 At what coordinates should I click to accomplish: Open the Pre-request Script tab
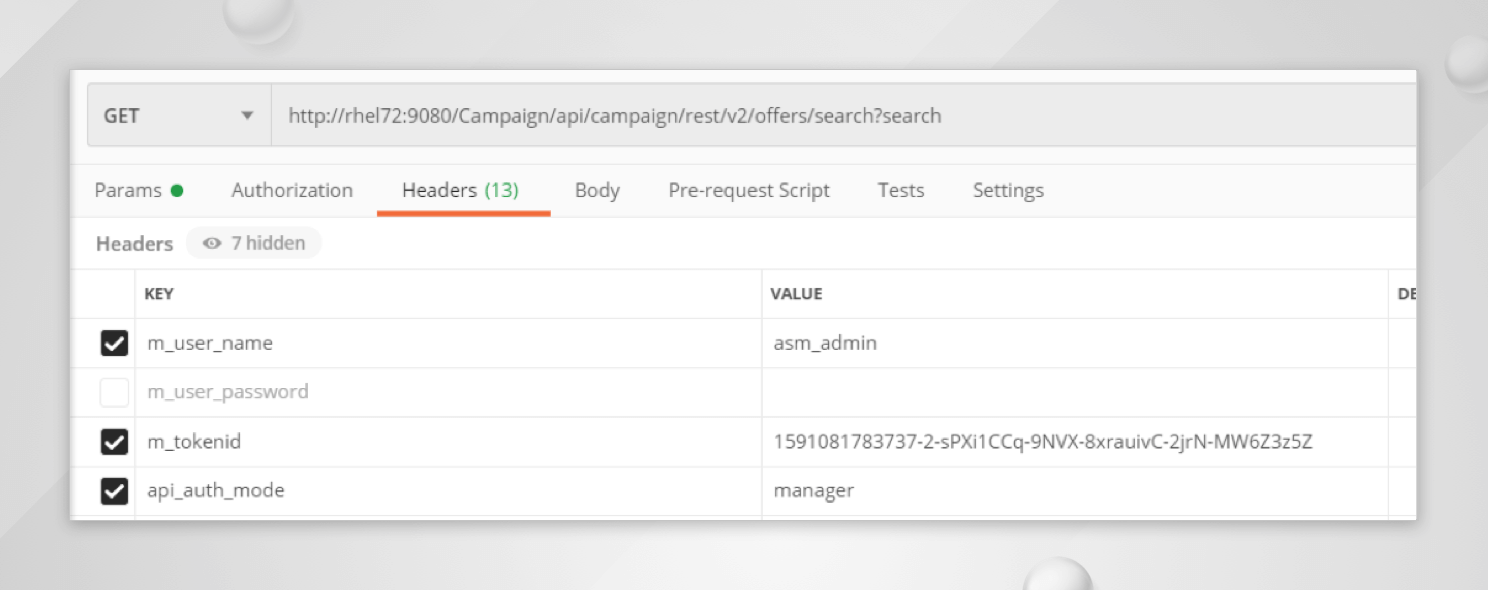click(749, 190)
